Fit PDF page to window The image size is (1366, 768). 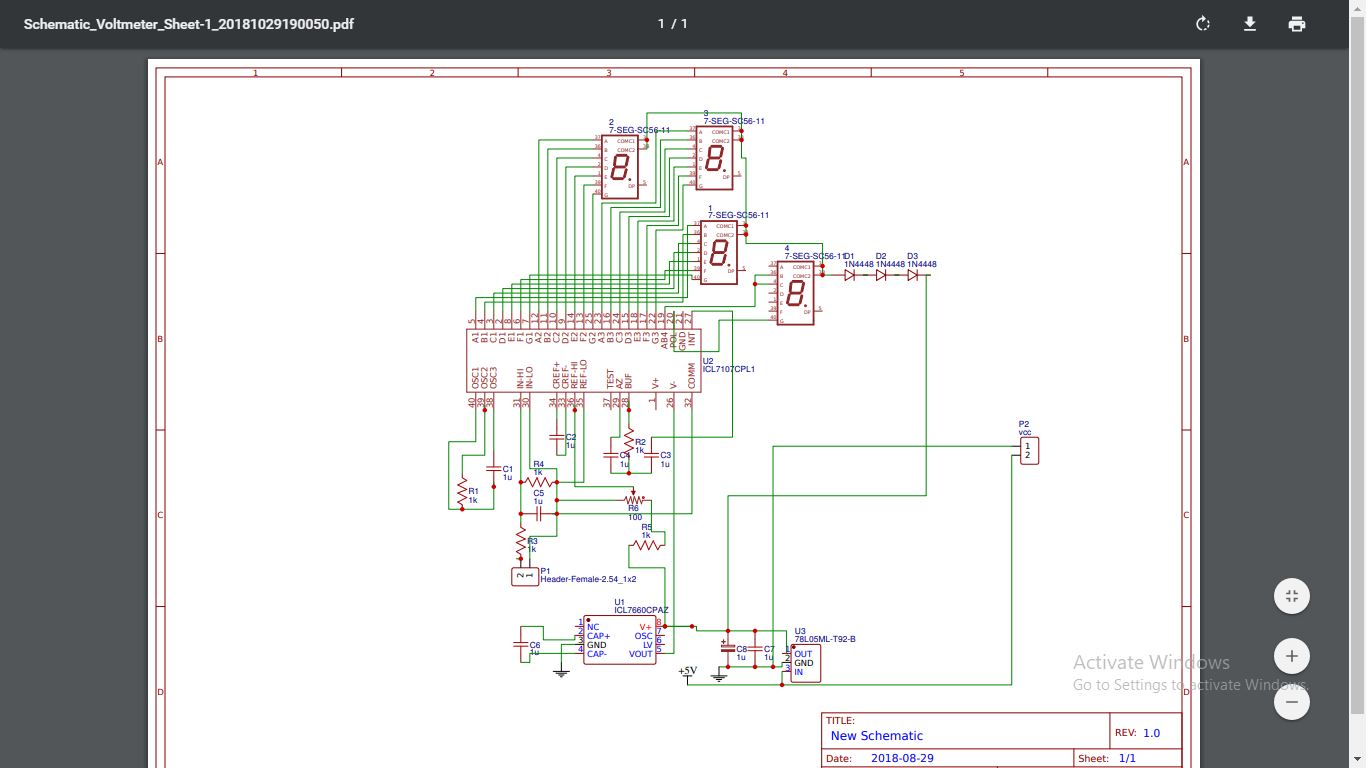point(1292,596)
